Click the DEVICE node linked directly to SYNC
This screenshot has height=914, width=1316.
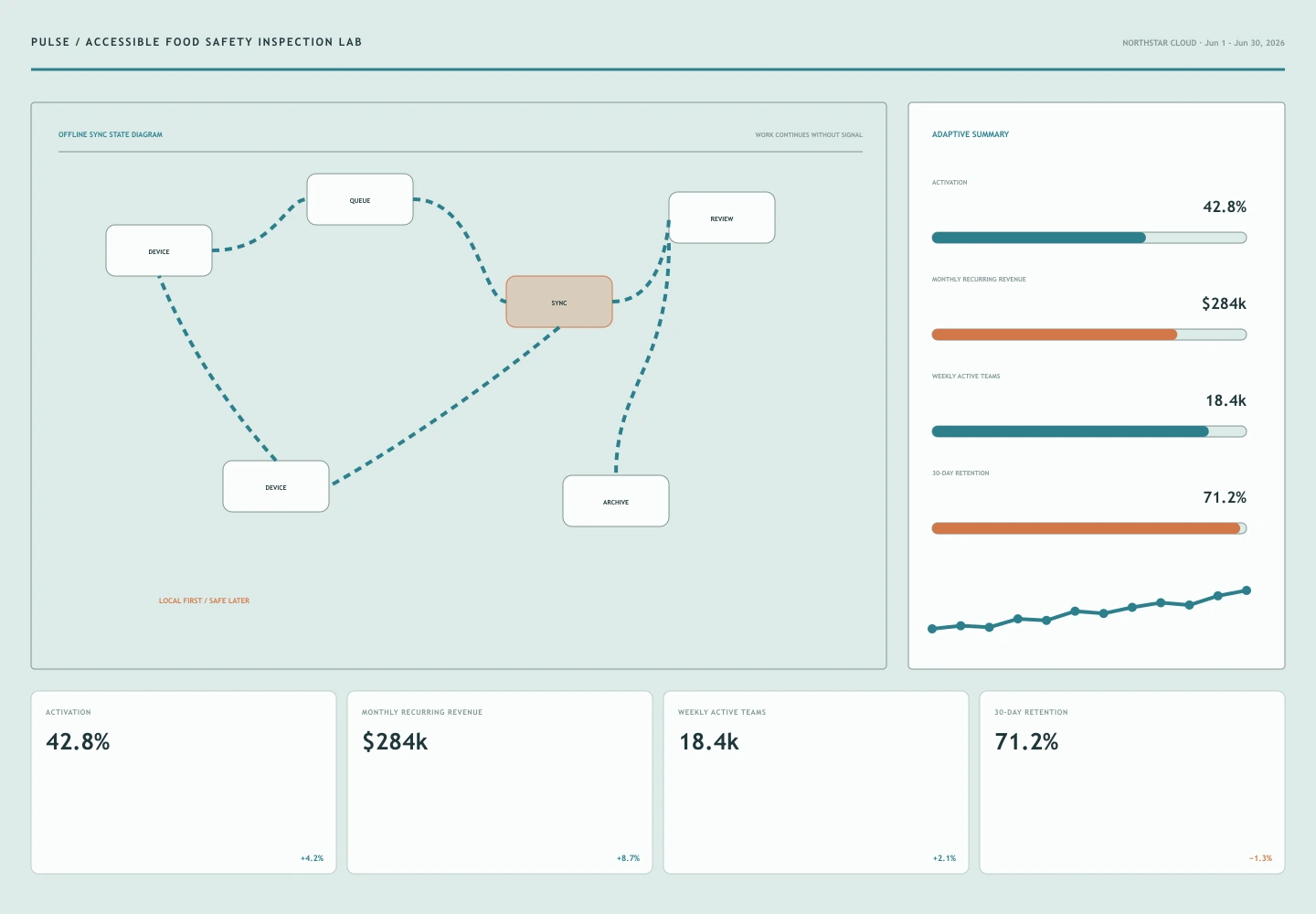[276, 486]
